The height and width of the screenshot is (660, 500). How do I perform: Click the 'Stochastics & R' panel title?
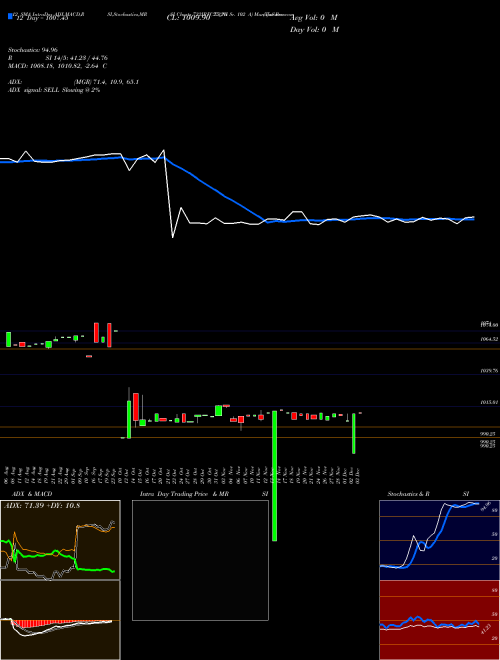[409, 494]
